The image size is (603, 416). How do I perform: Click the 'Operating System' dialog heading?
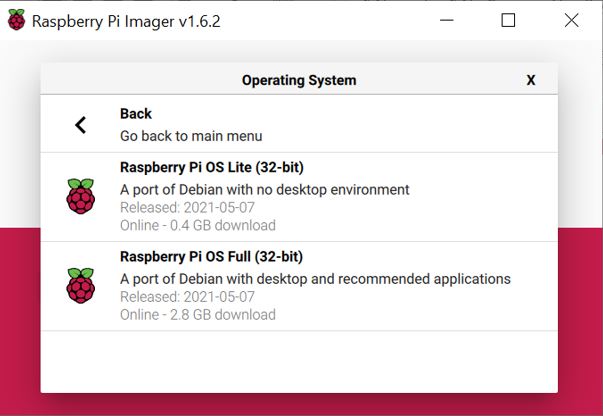[299, 80]
